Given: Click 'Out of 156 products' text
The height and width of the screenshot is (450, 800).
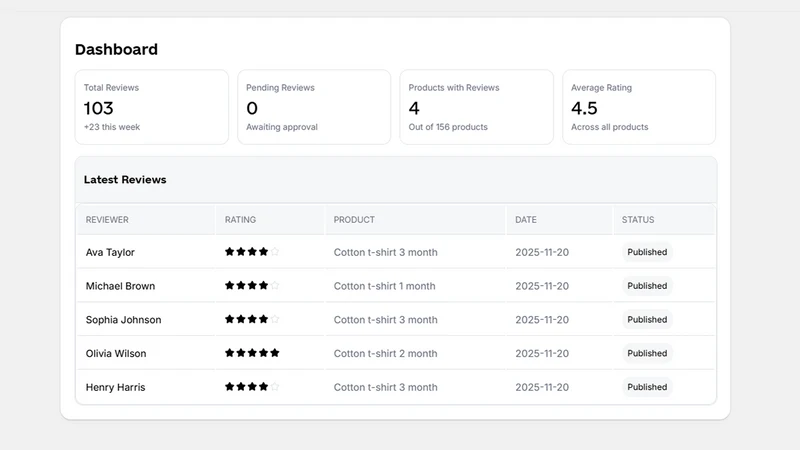Looking at the screenshot, I should 448,127.
